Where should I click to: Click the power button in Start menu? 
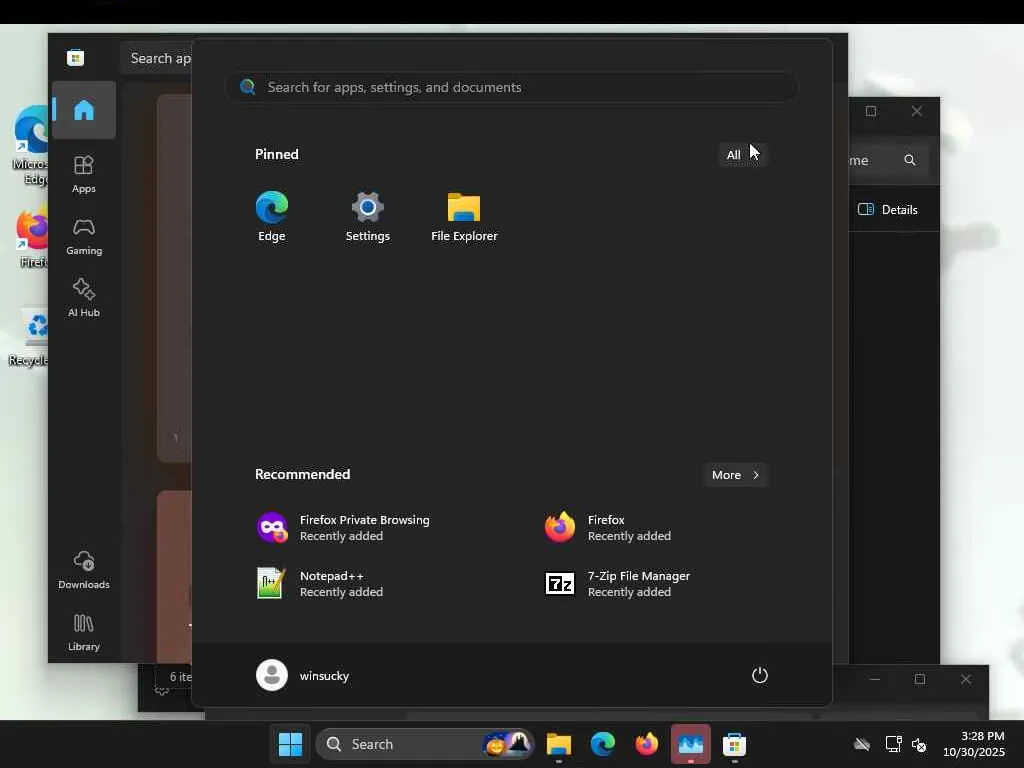(x=759, y=675)
